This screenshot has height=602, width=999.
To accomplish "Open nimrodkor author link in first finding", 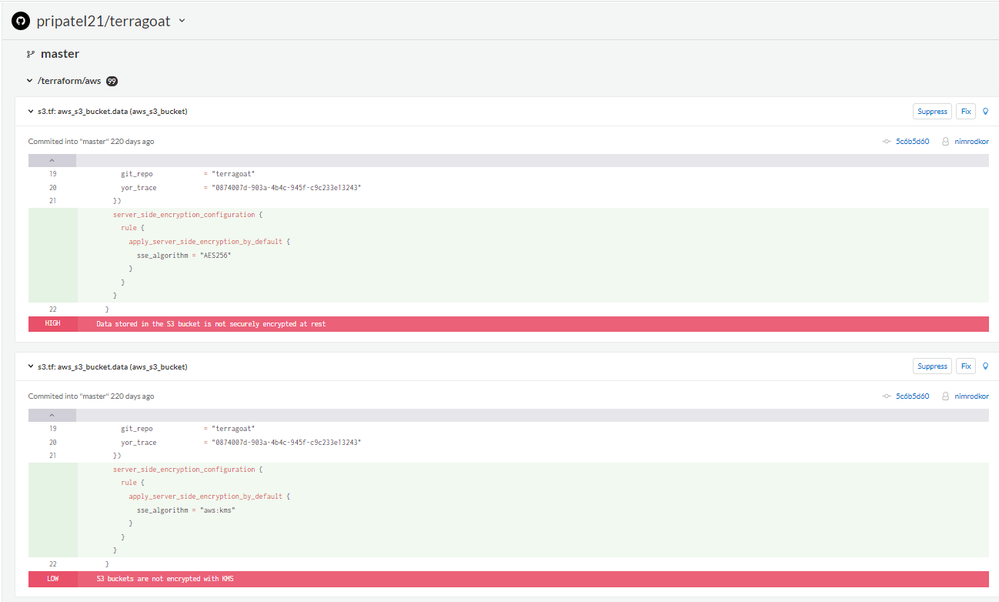I will pyautogui.click(x=971, y=142).
